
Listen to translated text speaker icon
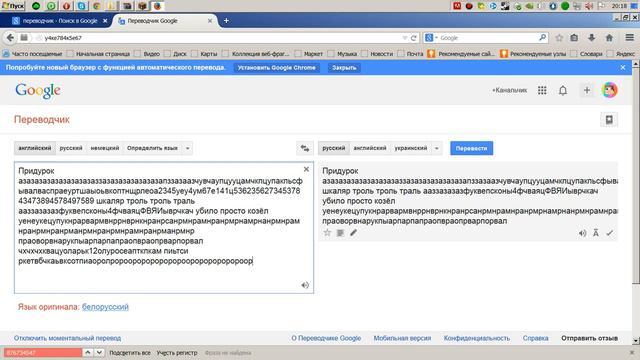point(582,233)
